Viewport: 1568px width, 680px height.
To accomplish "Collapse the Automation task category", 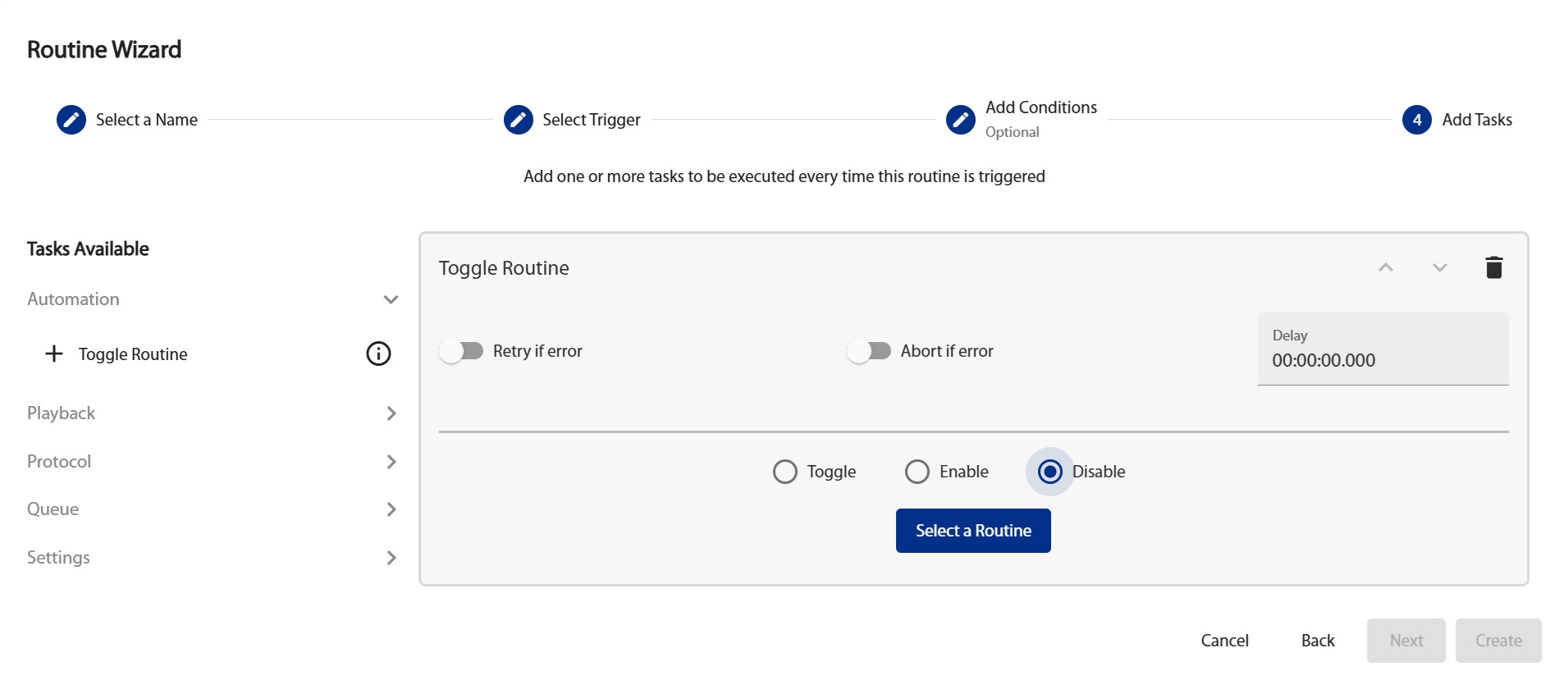I will coord(391,299).
